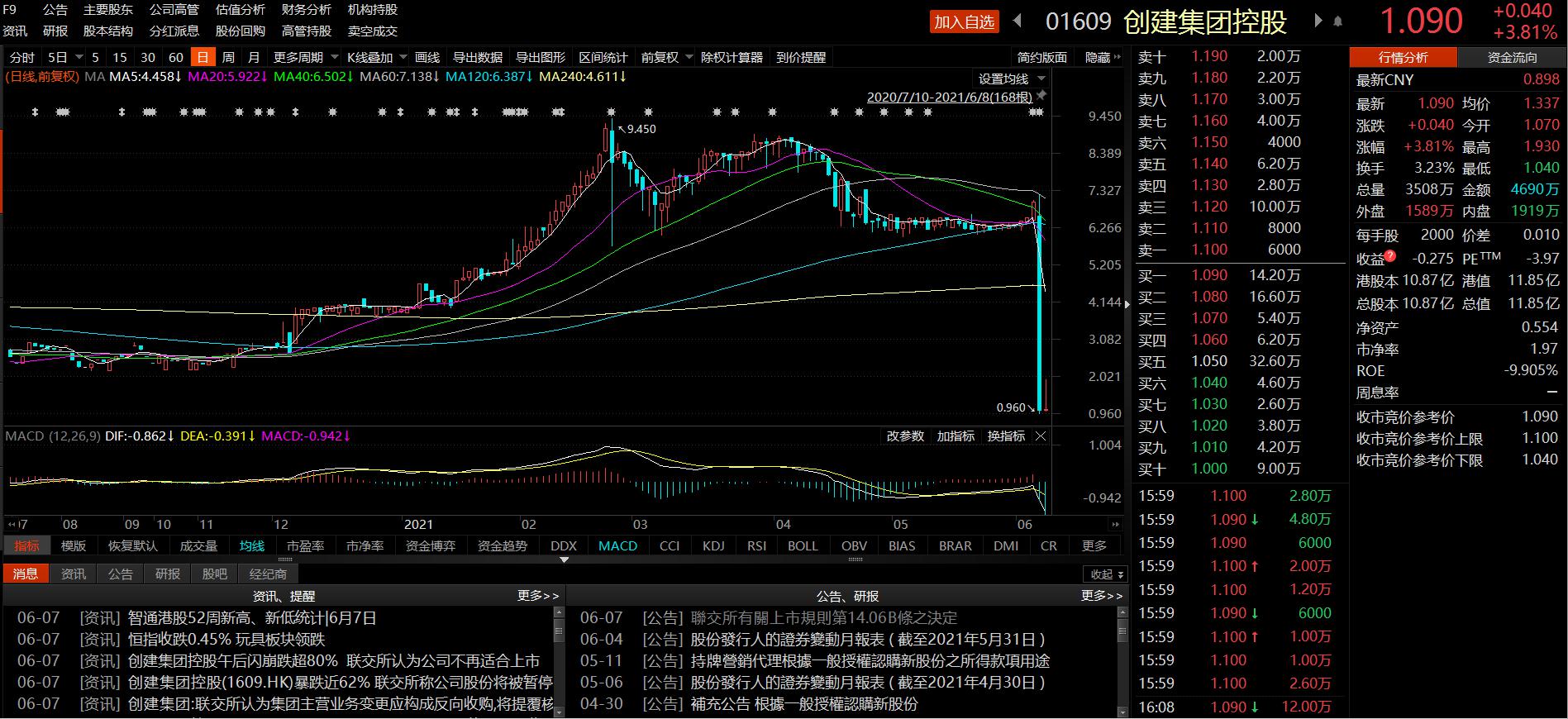Close the MACD indicator panel
This screenshot has height=719, width=1568.
[1041, 436]
